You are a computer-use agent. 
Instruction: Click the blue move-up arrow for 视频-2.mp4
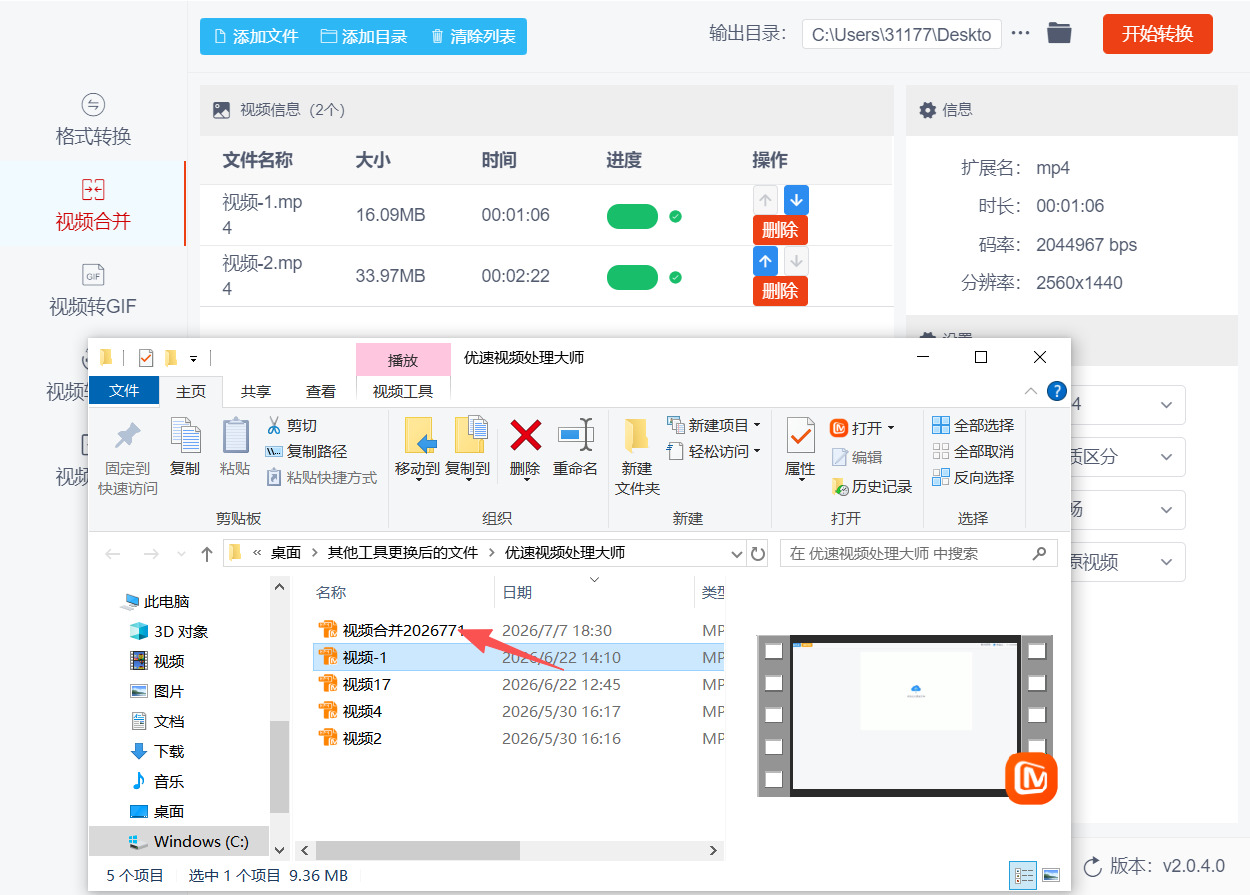[765, 261]
